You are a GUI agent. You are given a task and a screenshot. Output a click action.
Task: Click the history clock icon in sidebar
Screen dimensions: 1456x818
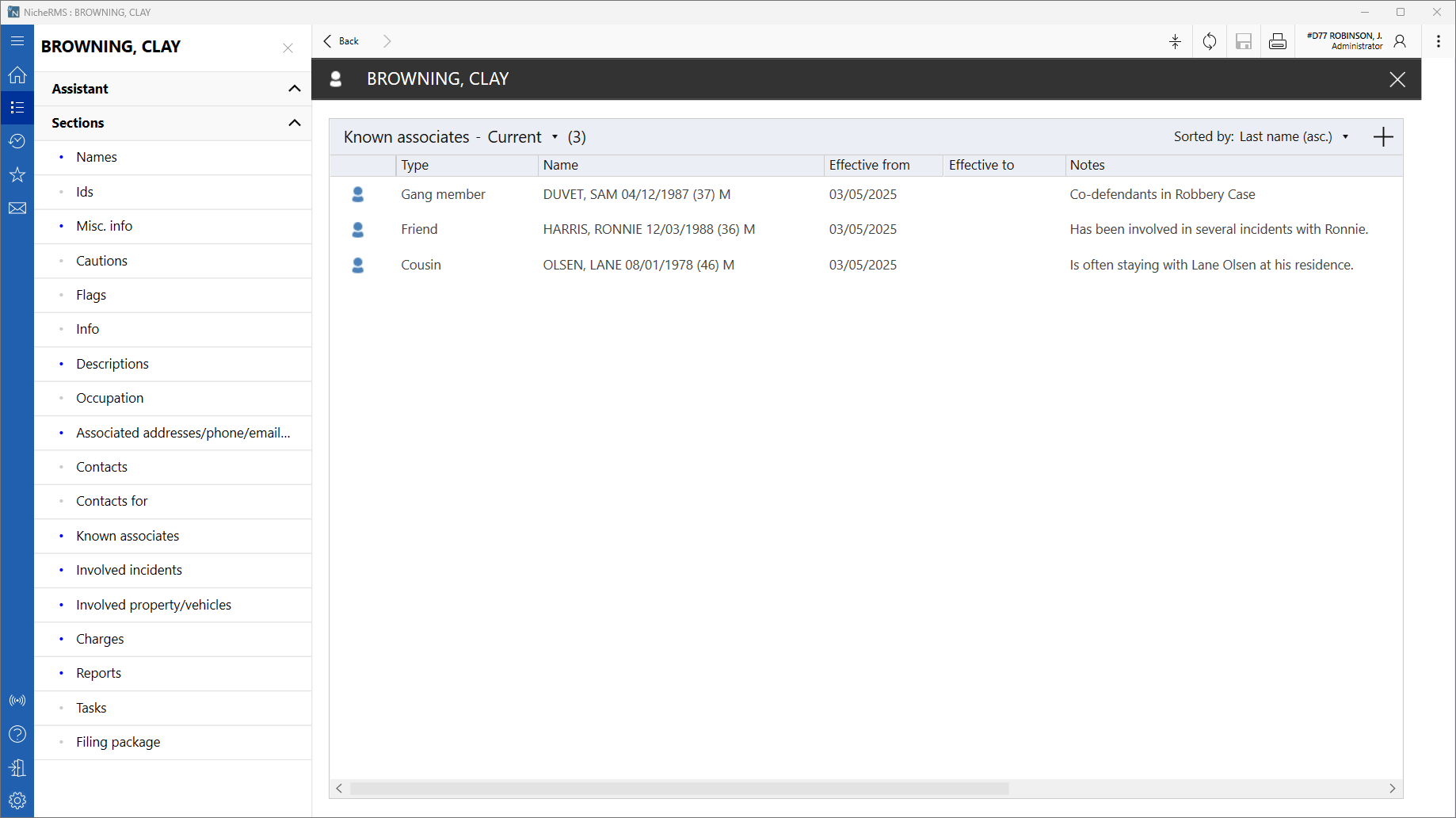[17, 141]
